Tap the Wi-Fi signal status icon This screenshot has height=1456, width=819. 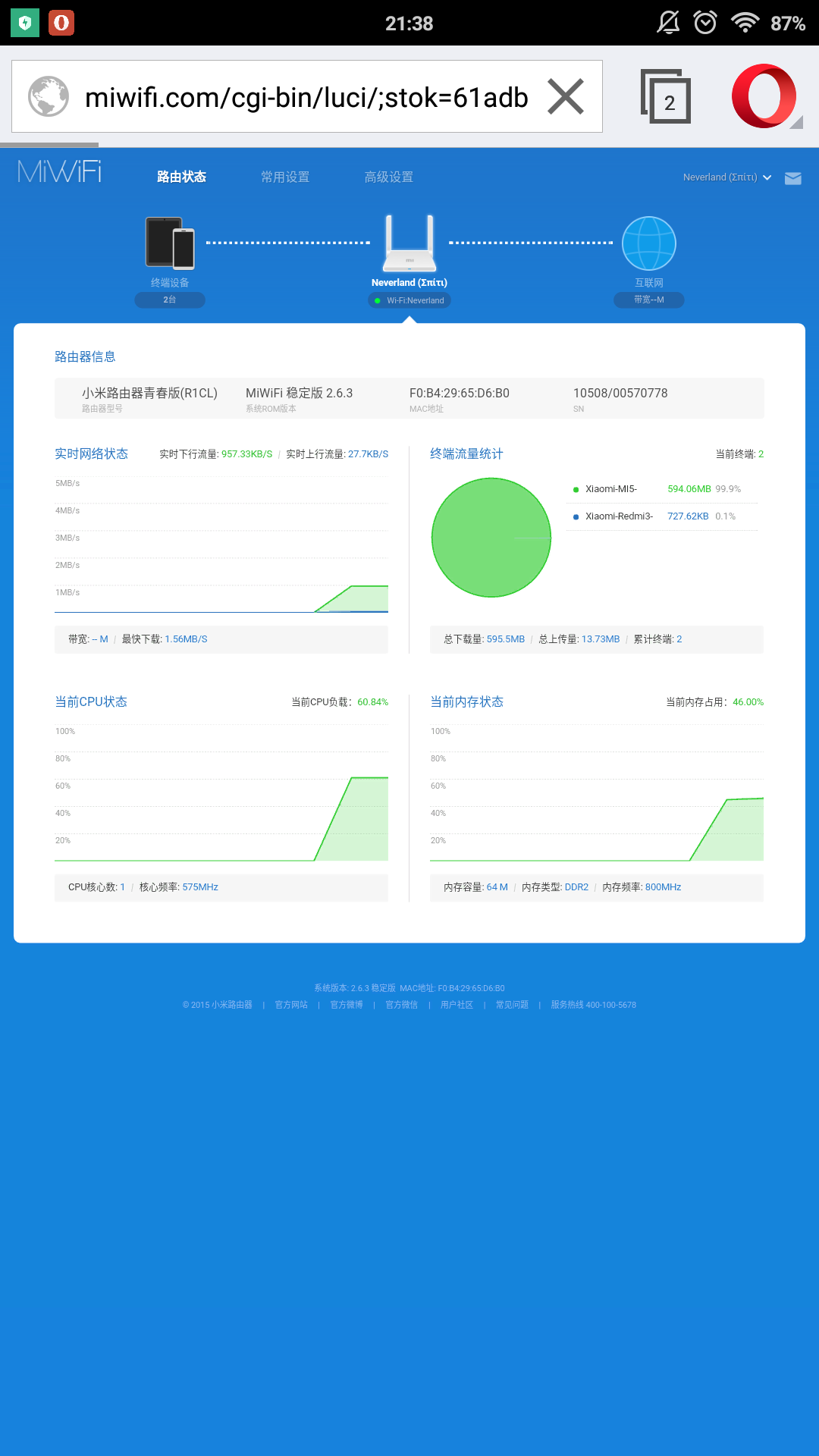point(745,23)
